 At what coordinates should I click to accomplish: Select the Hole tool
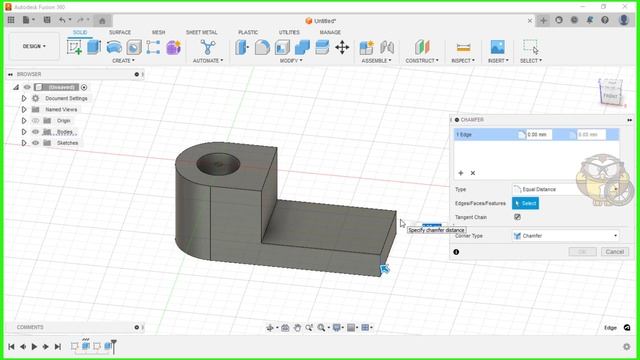point(134,47)
